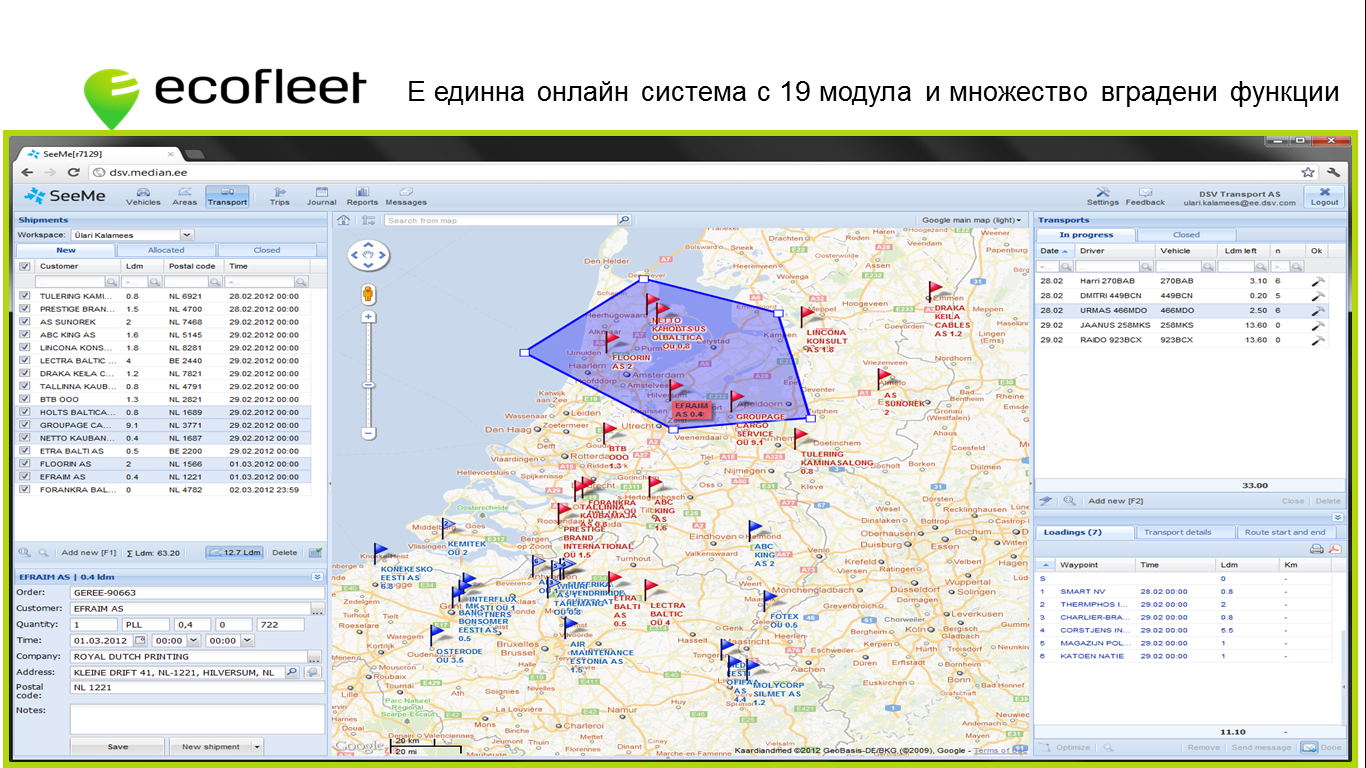Open the Trips view
The width and height of the screenshot is (1366, 768).
[279, 196]
